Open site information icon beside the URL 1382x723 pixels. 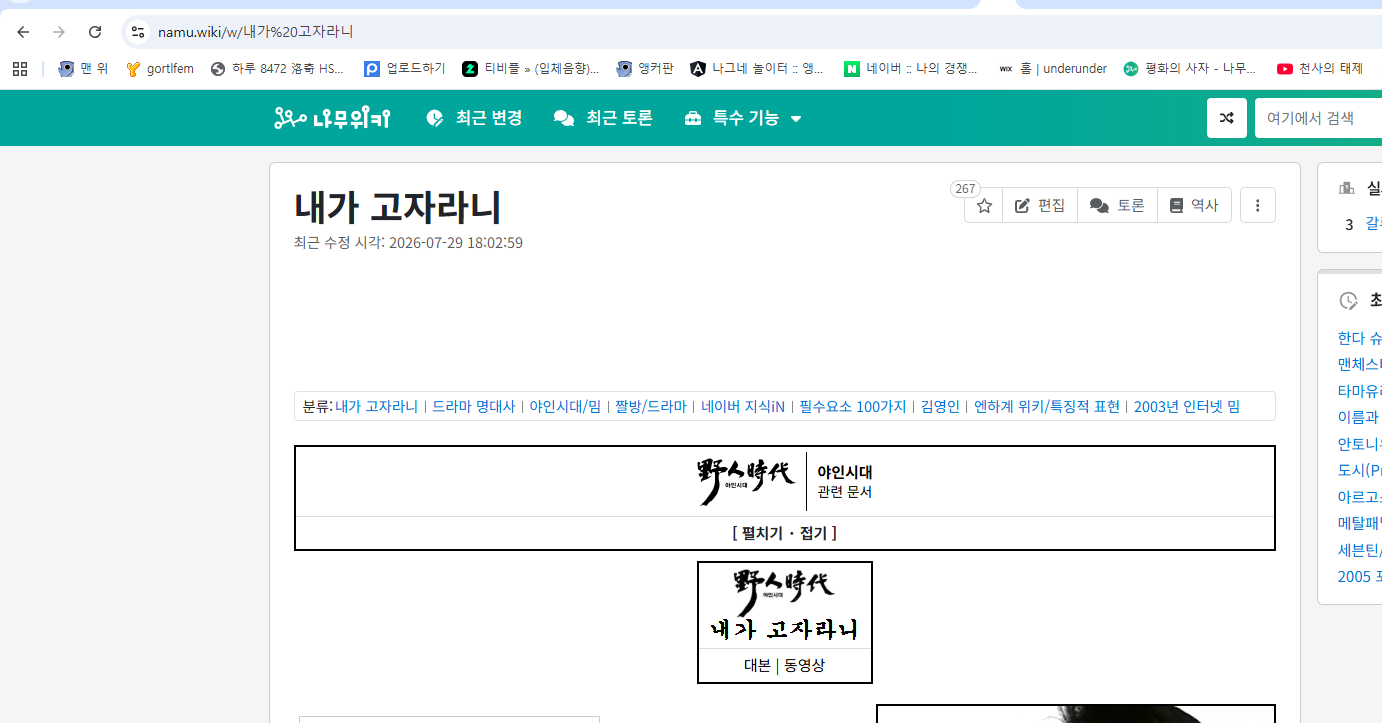(x=138, y=32)
